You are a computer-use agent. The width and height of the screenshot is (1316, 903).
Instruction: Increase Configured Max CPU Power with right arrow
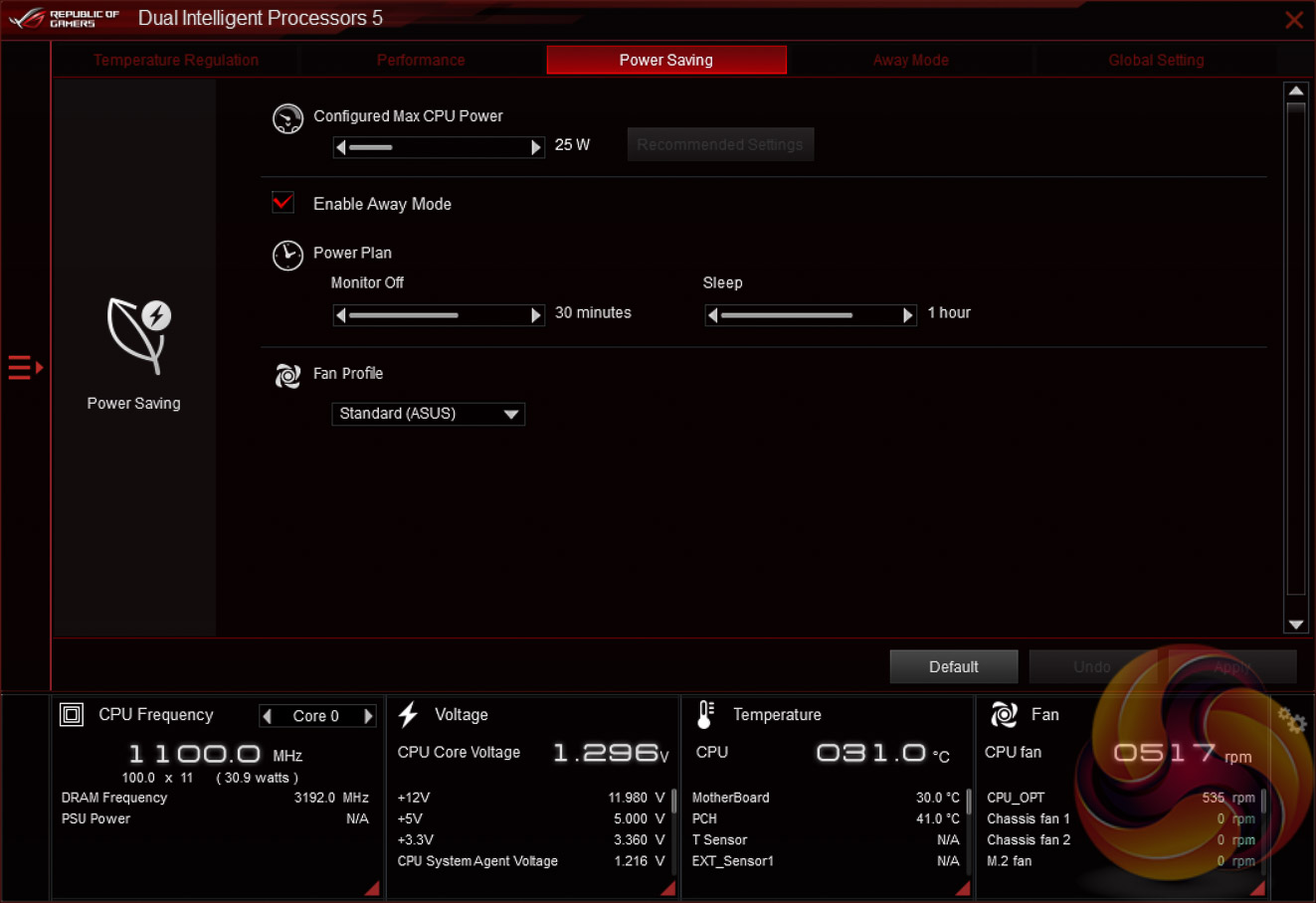[x=536, y=147]
